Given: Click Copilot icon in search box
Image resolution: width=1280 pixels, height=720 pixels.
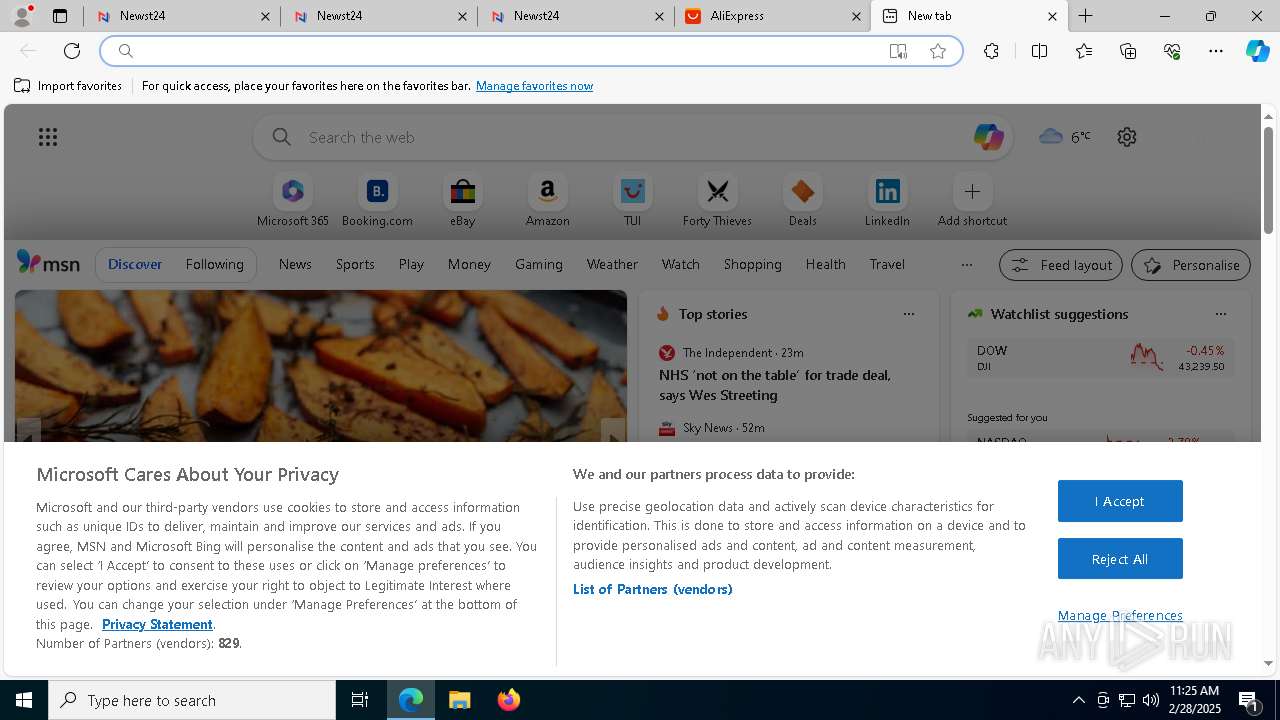Looking at the screenshot, I should click(x=988, y=137).
